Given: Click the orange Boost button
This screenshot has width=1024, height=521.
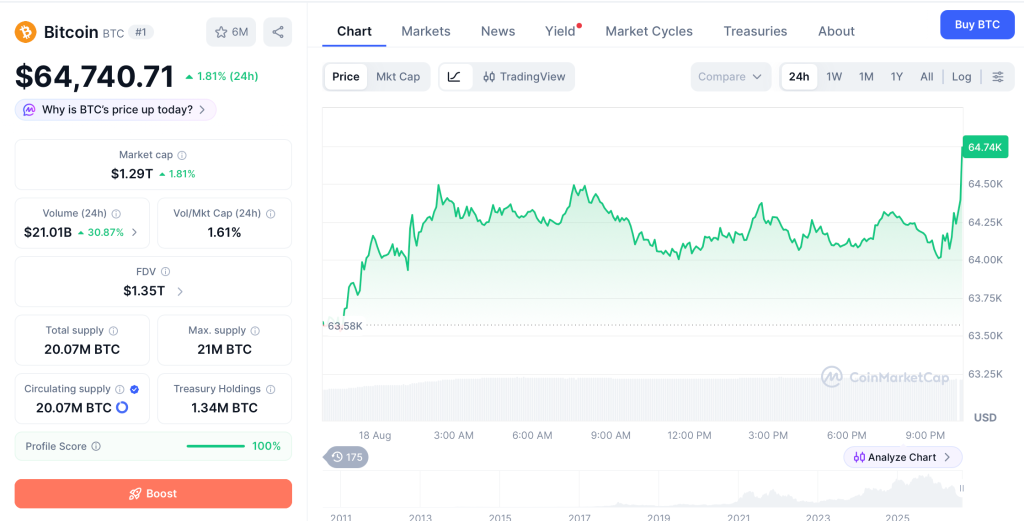Looking at the screenshot, I should pos(153,494).
